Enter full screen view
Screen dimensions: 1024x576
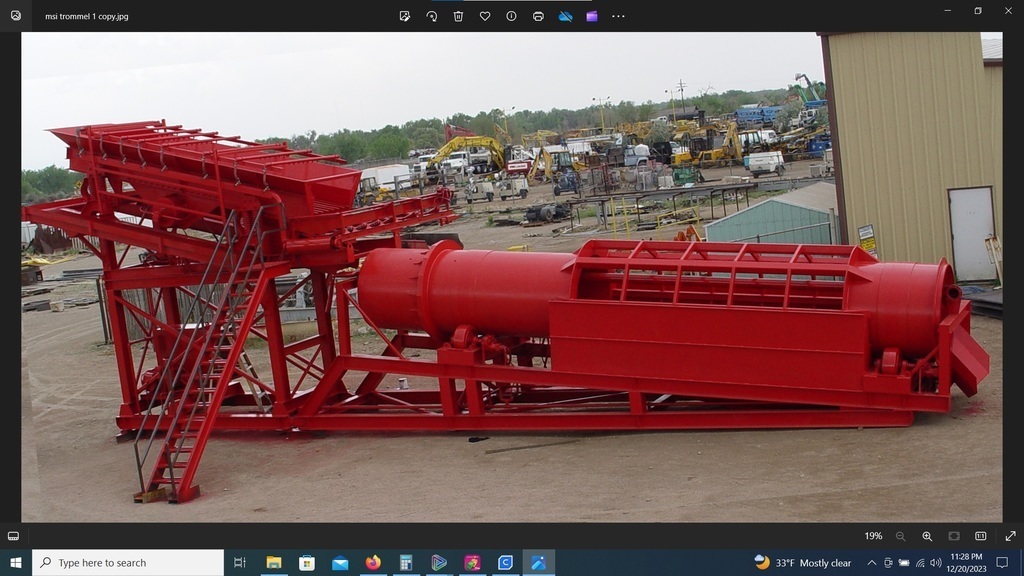click(1010, 536)
